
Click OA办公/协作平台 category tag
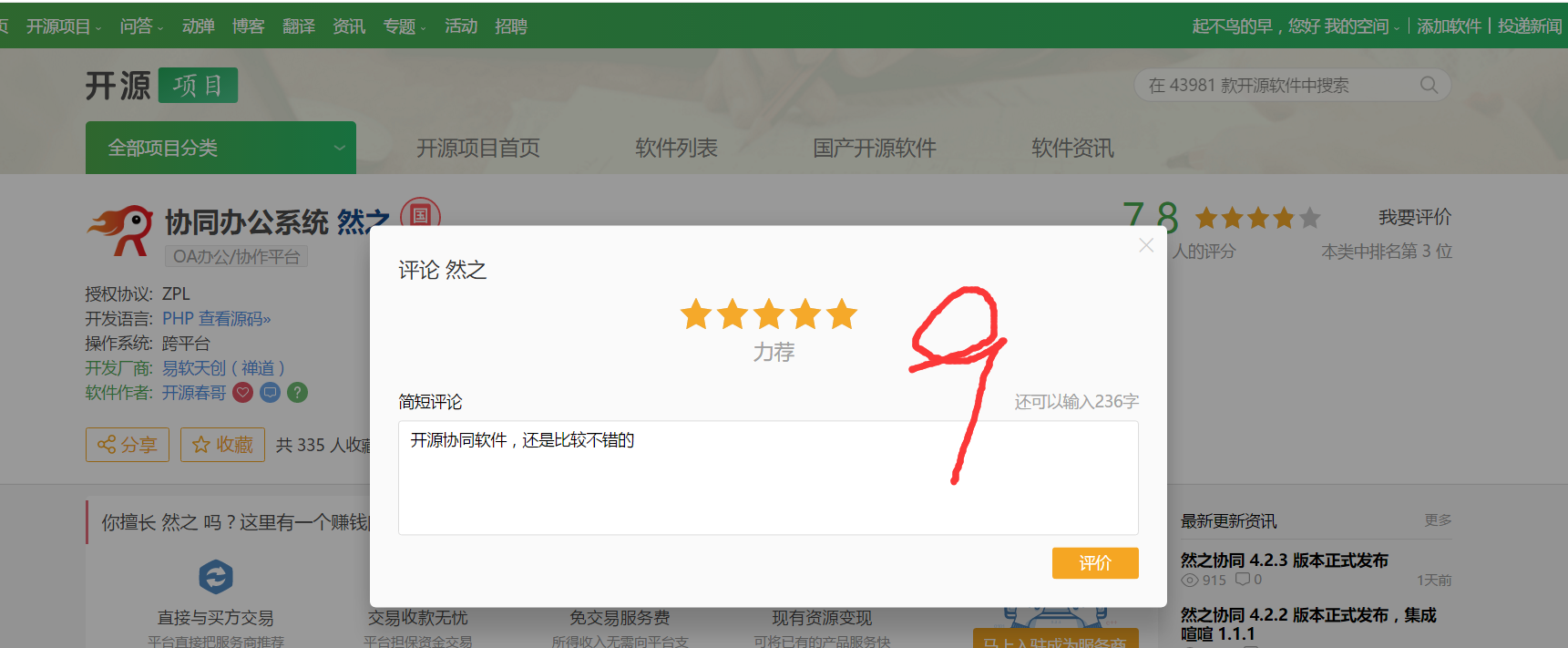pos(236,257)
